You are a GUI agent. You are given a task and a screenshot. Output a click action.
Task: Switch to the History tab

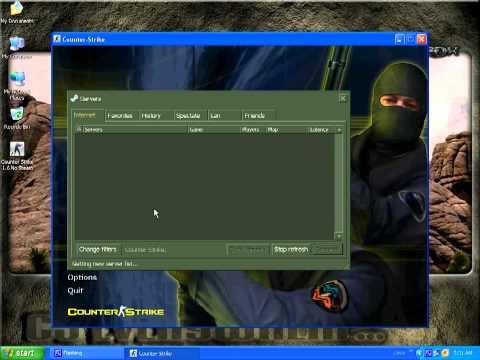coord(156,116)
